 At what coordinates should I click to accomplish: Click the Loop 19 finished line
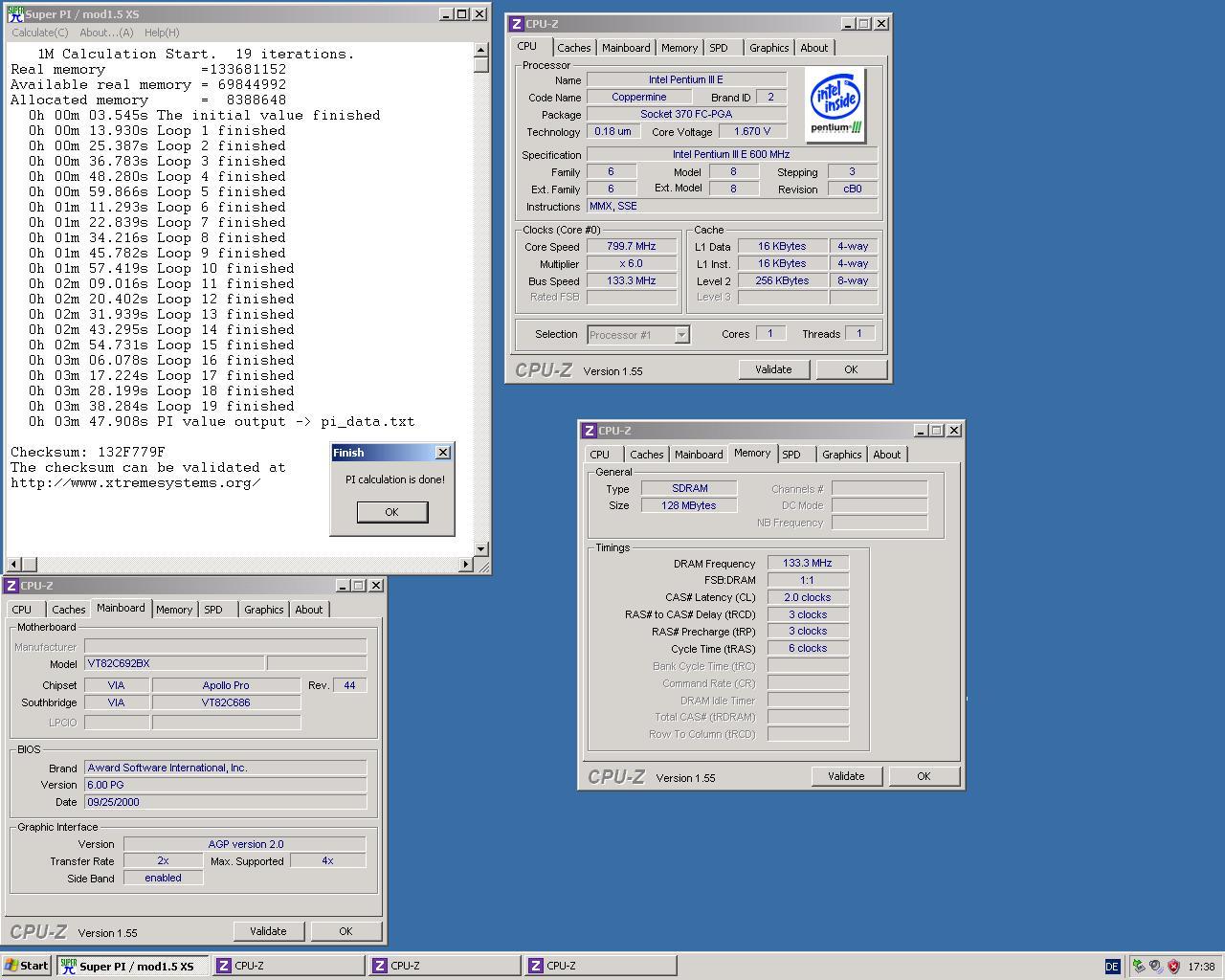tap(161, 406)
